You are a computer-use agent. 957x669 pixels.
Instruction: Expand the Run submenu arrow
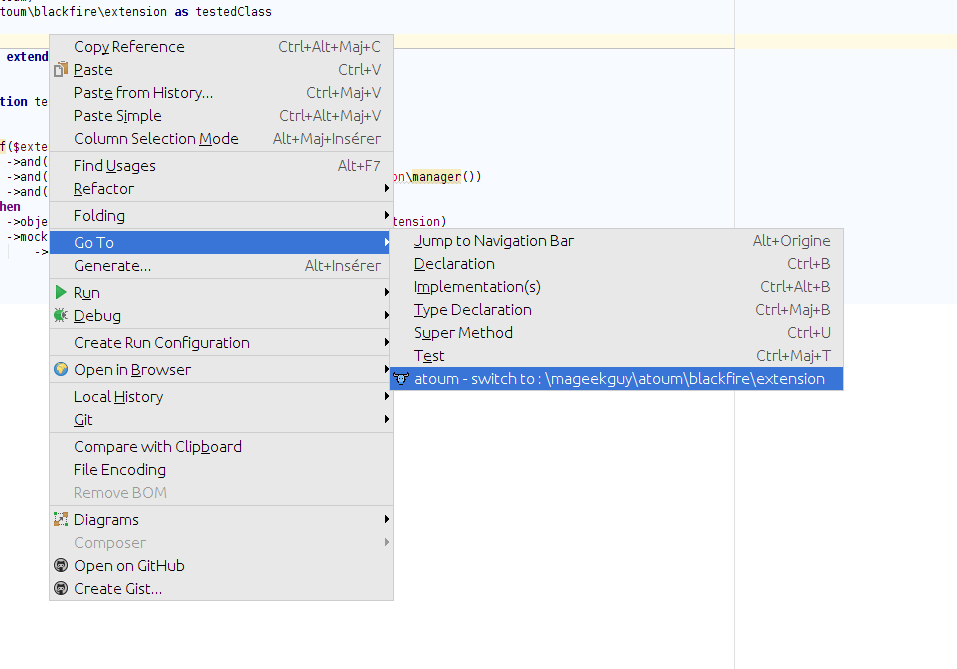tap(386, 292)
